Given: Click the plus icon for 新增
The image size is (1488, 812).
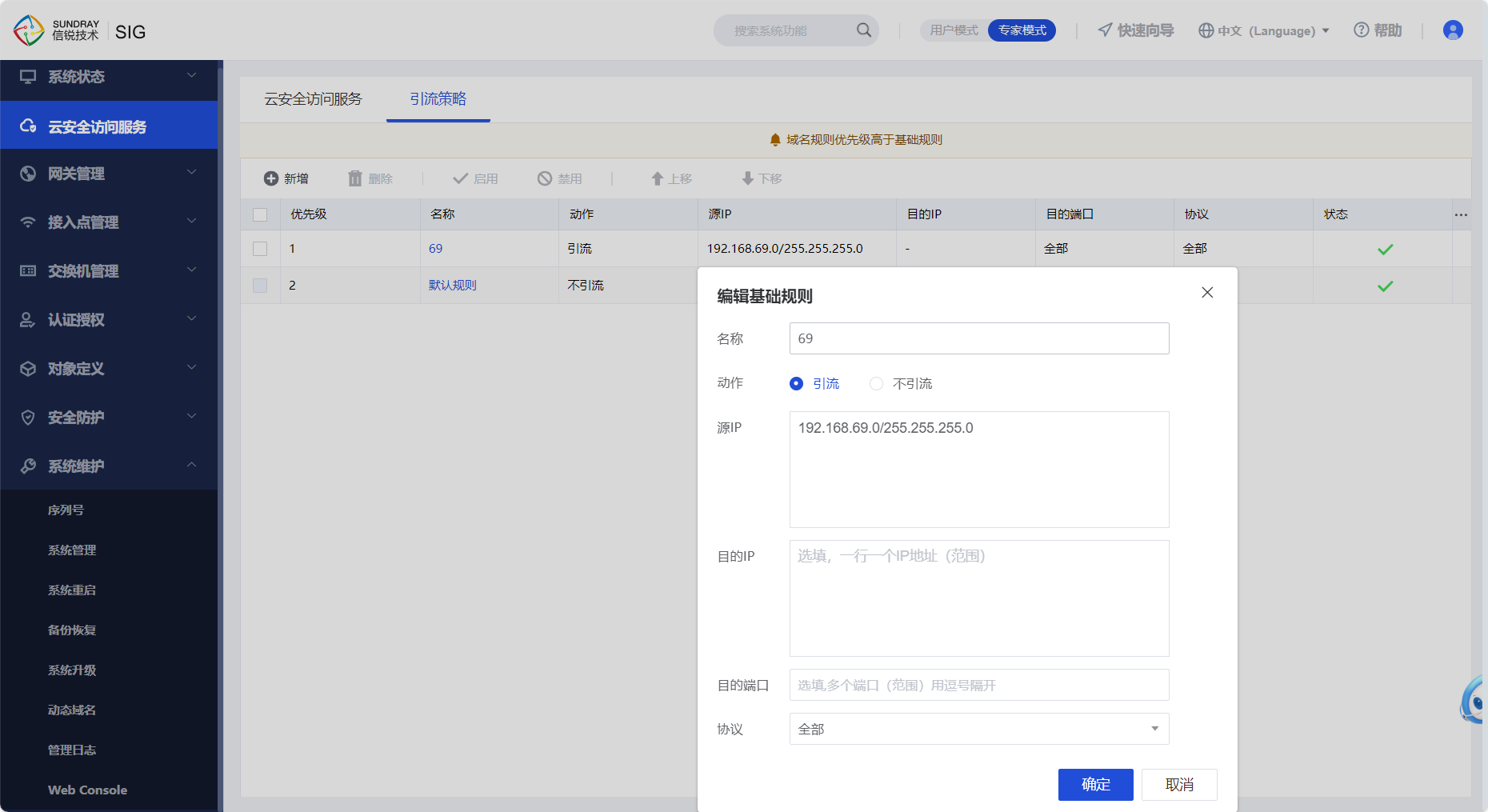Looking at the screenshot, I should [271, 178].
